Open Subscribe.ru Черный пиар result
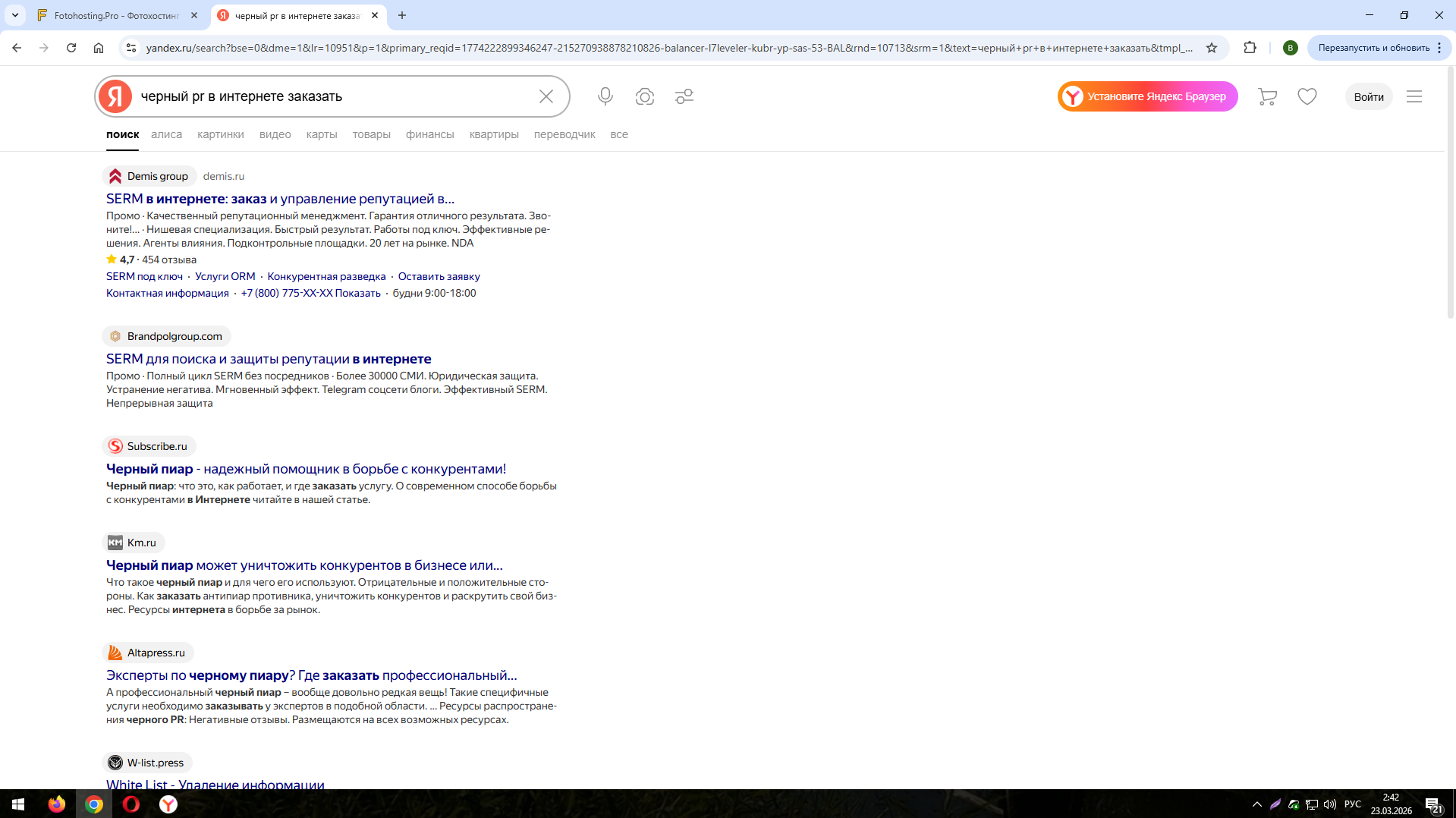The image size is (1456, 818). 306,469
